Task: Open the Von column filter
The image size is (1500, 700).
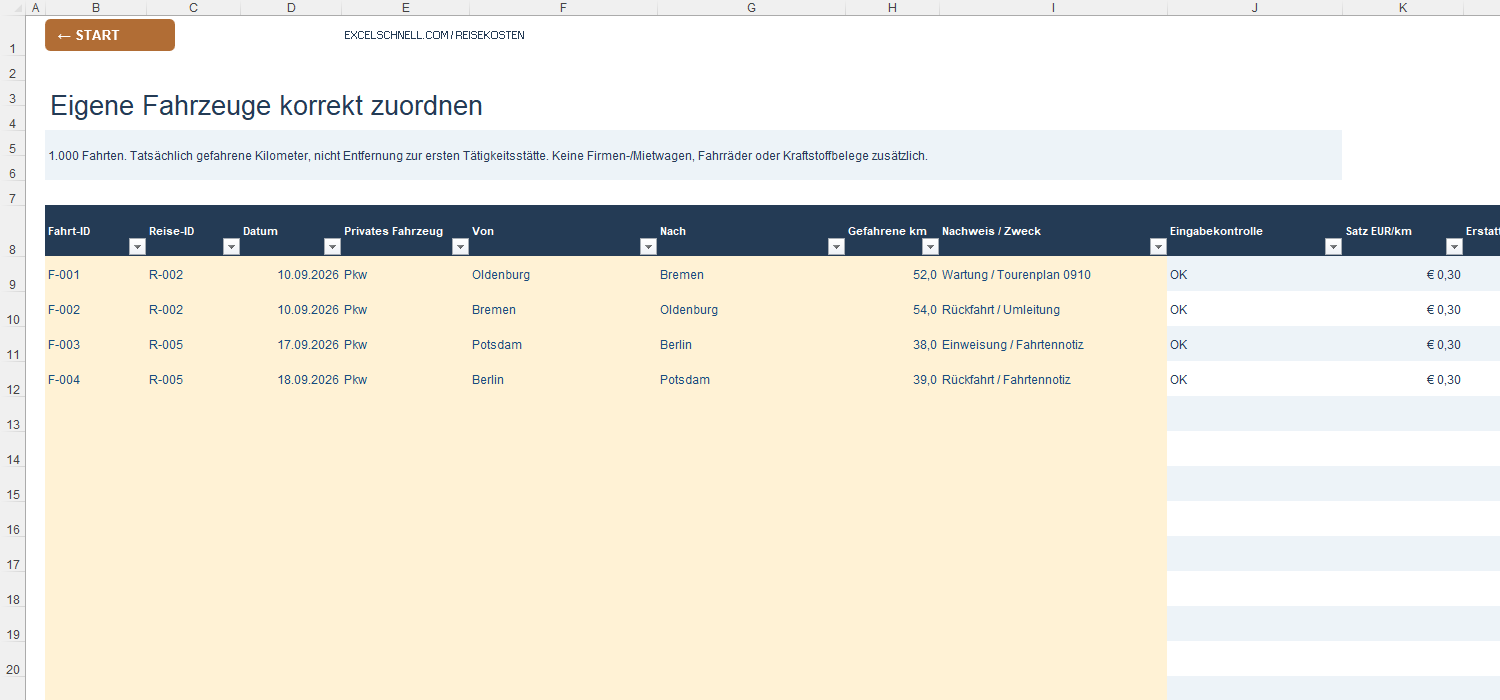Action: [x=648, y=247]
